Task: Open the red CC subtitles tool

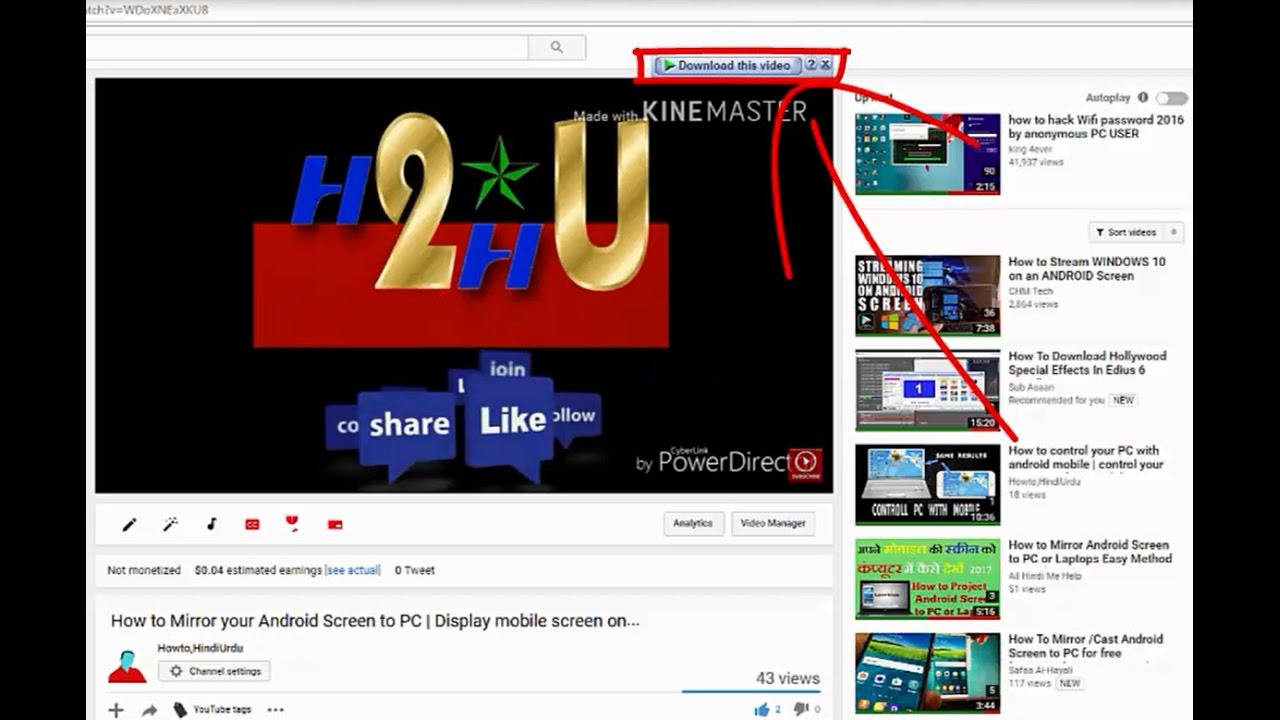Action: pyautogui.click(x=252, y=524)
